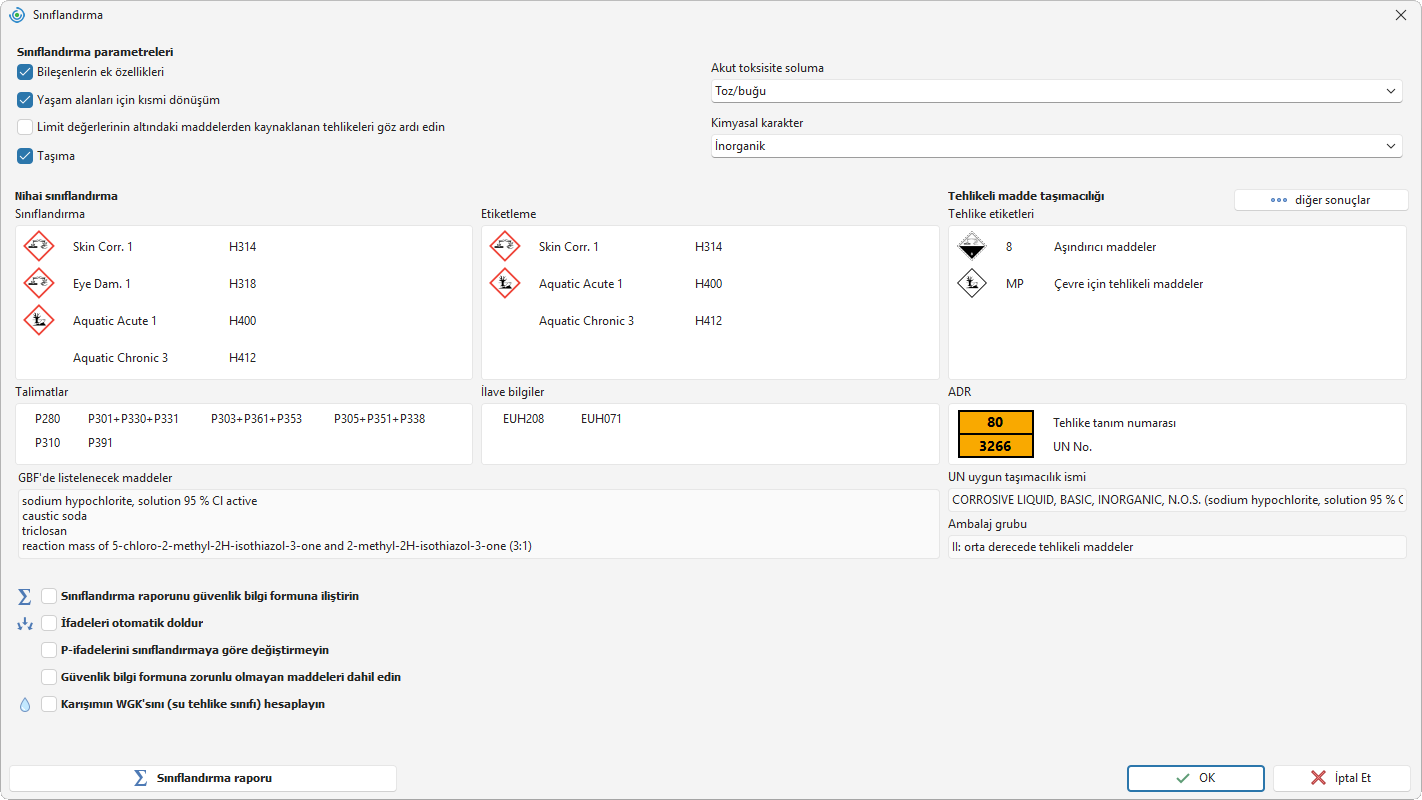1422x800 pixels.
Task: Click the EUH208 supplementary statement
Action: tap(524, 419)
